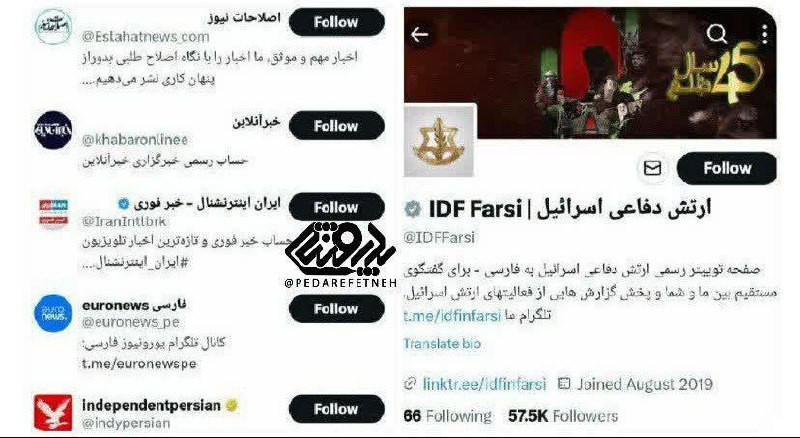
Task: Click Translate bio link
Action: pyautogui.click(x=442, y=344)
